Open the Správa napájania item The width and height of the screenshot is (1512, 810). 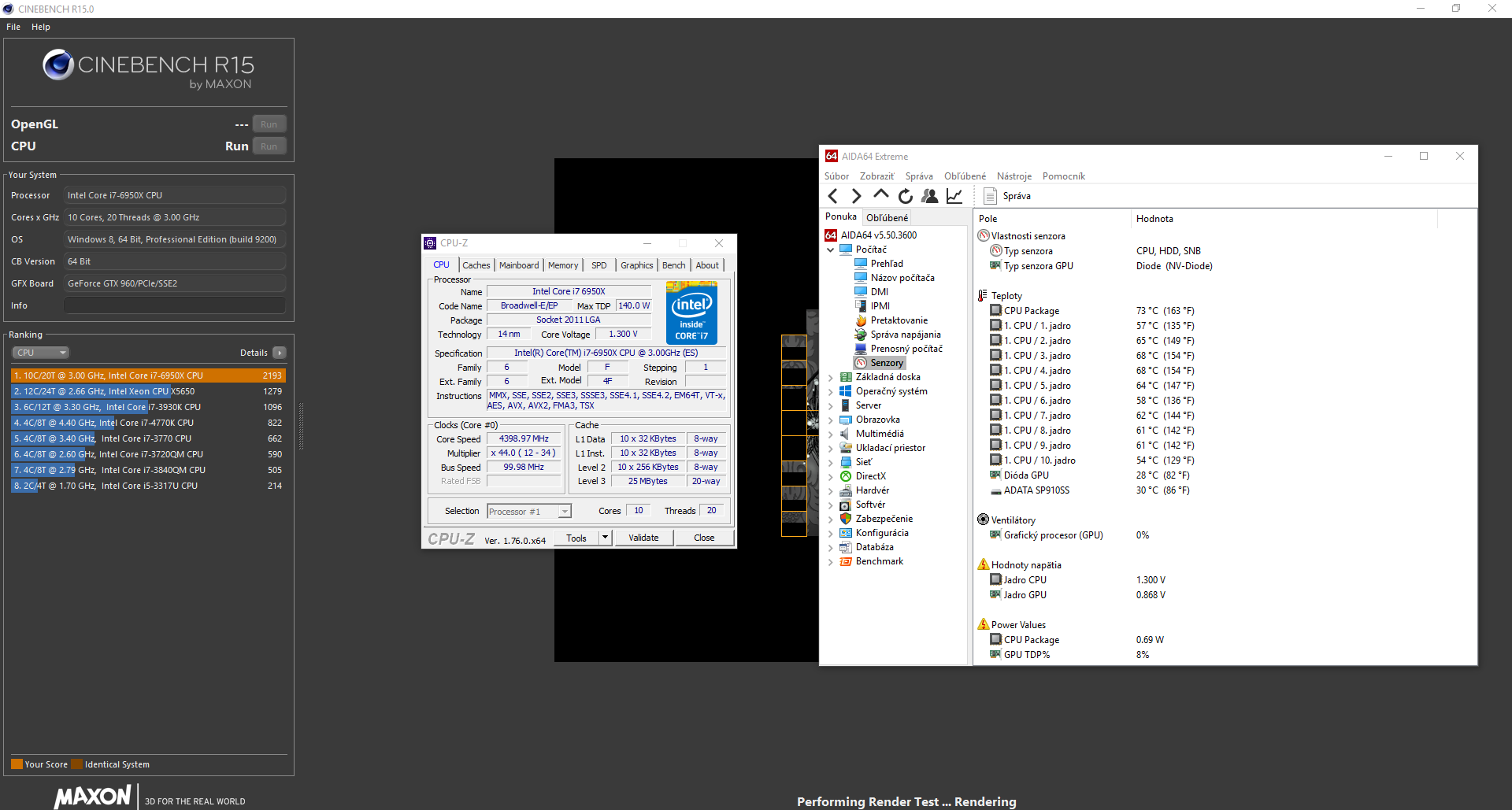906,335
